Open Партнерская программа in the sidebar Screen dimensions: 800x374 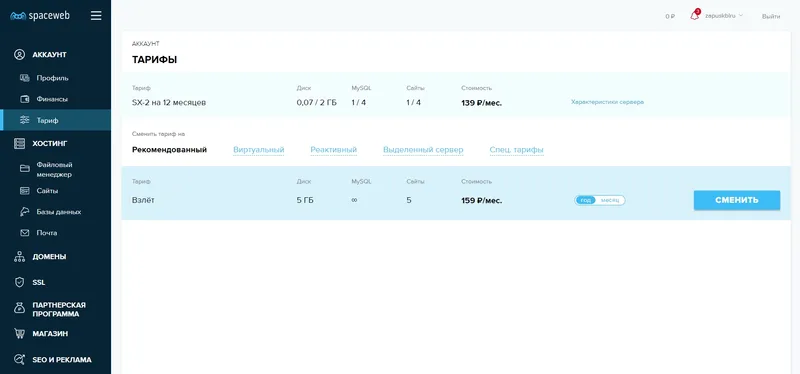[59, 309]
